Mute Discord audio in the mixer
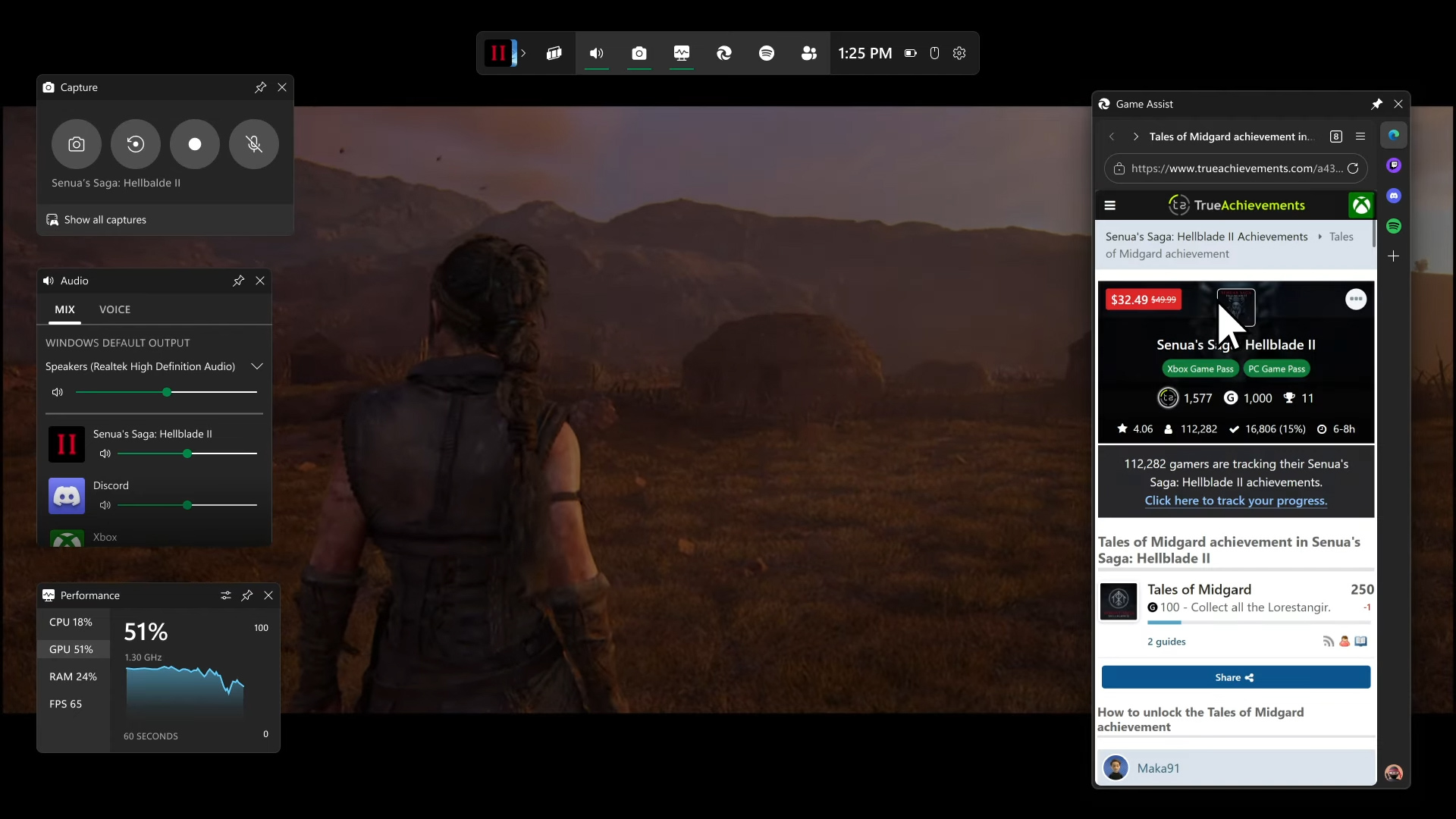The height and width of the screenshot is (819, 1456). (x=105, y=505)
